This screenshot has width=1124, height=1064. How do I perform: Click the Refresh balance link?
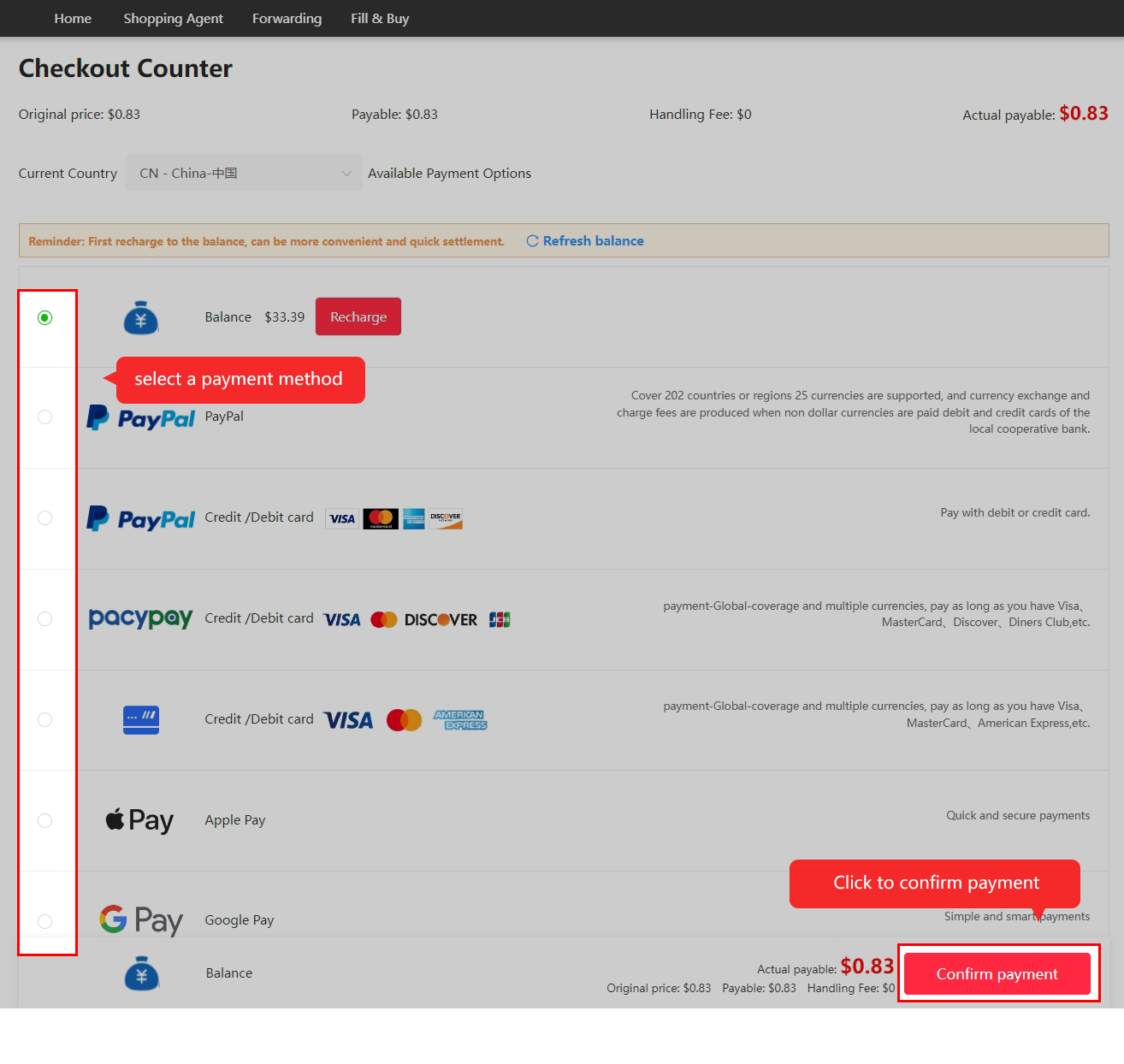point(594,241)
